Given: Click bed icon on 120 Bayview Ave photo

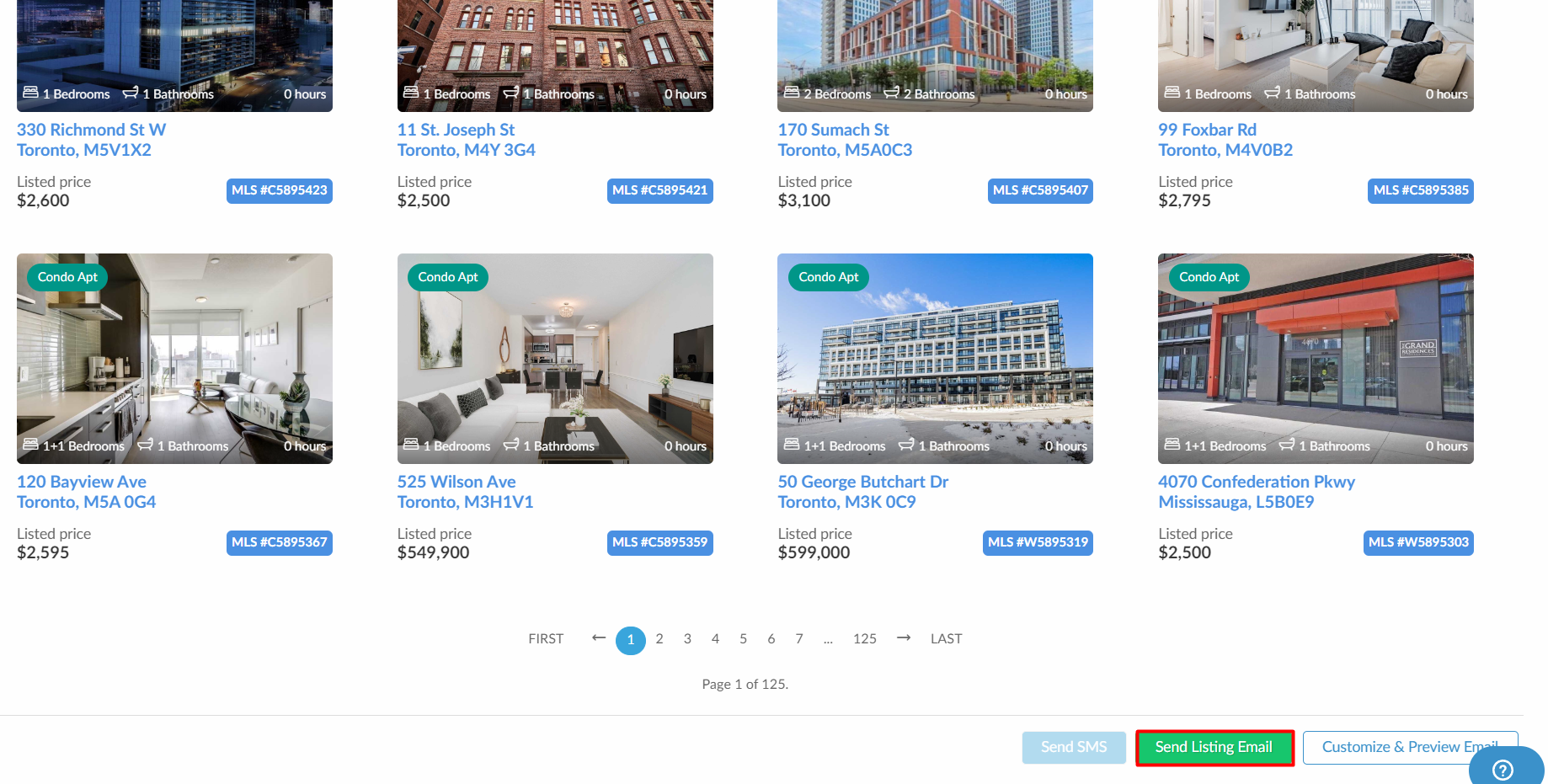Looking at the screenshot, I should point(30,445).
